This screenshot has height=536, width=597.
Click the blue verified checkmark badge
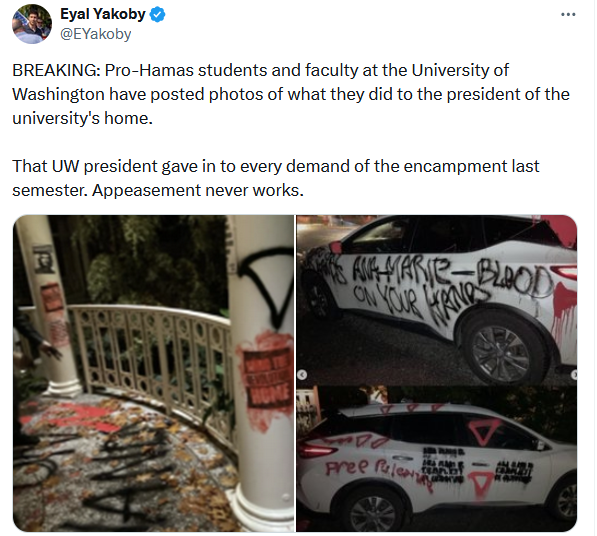(x=157, y=14)
